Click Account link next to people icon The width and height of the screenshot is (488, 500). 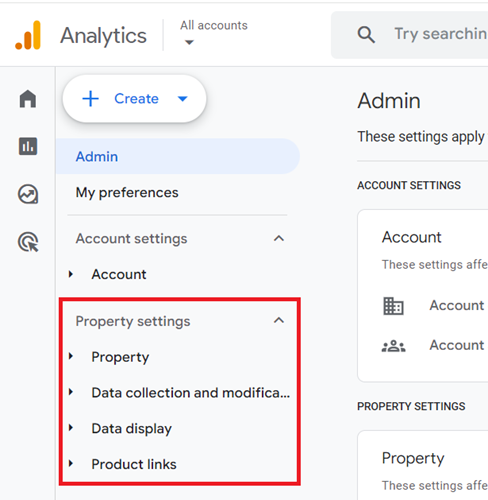click(x=457, y=345)
